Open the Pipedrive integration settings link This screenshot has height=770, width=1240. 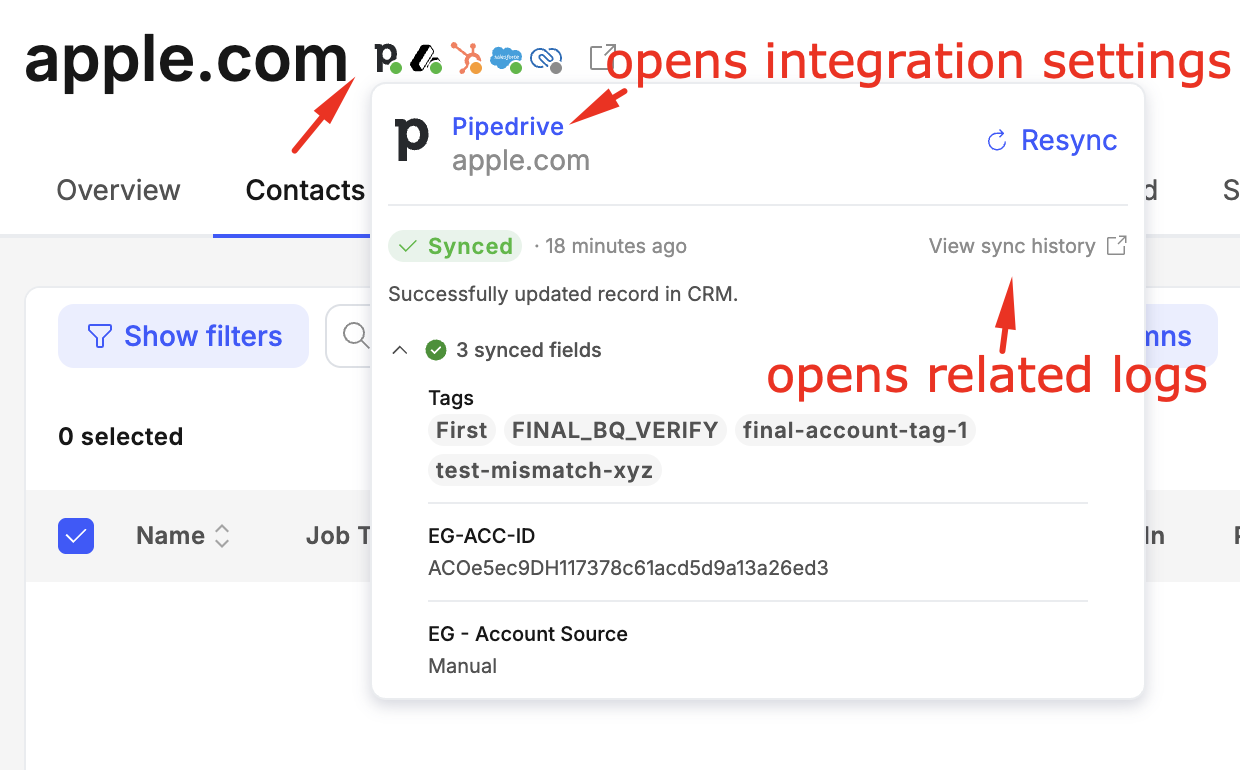click(x=508, y=127)
